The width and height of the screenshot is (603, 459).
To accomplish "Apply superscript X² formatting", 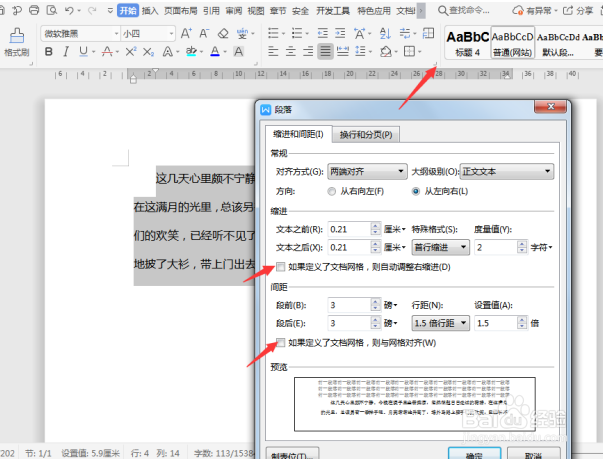I will pyautogui.click(x=131, y=52).
